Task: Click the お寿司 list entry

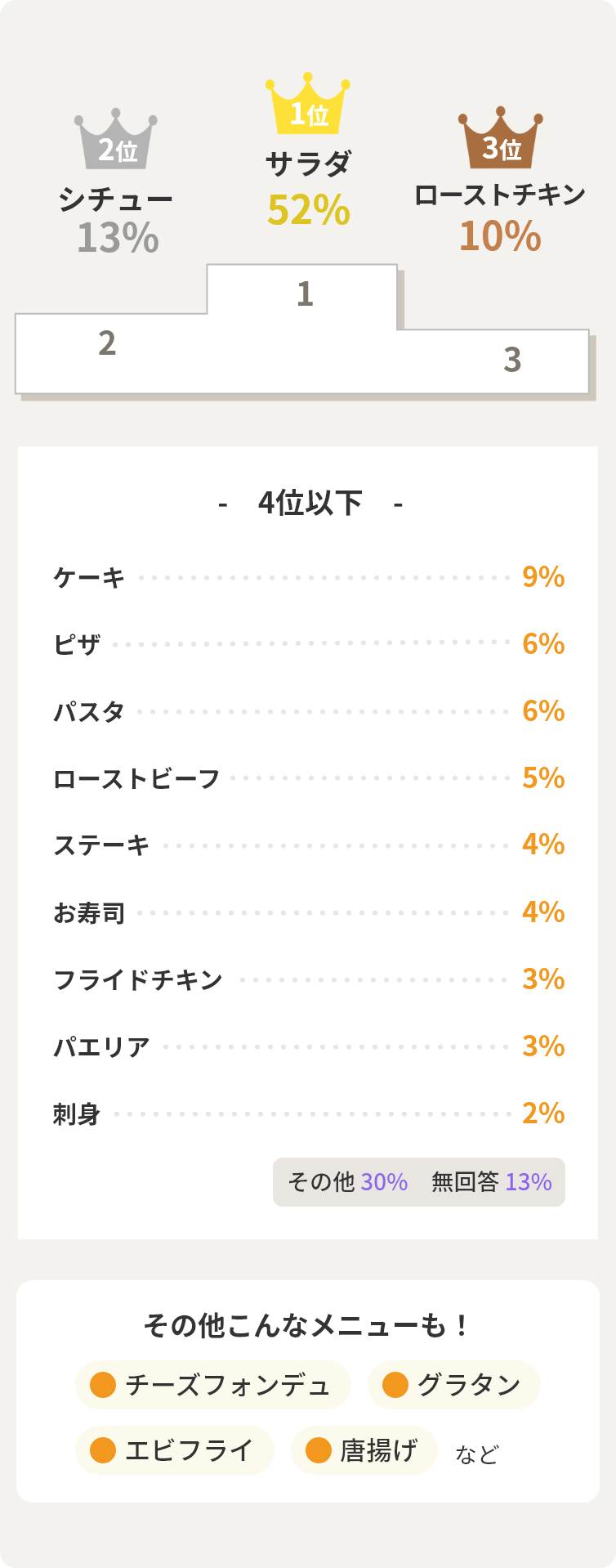Action: pyautogui.click(x=89, y=913)
